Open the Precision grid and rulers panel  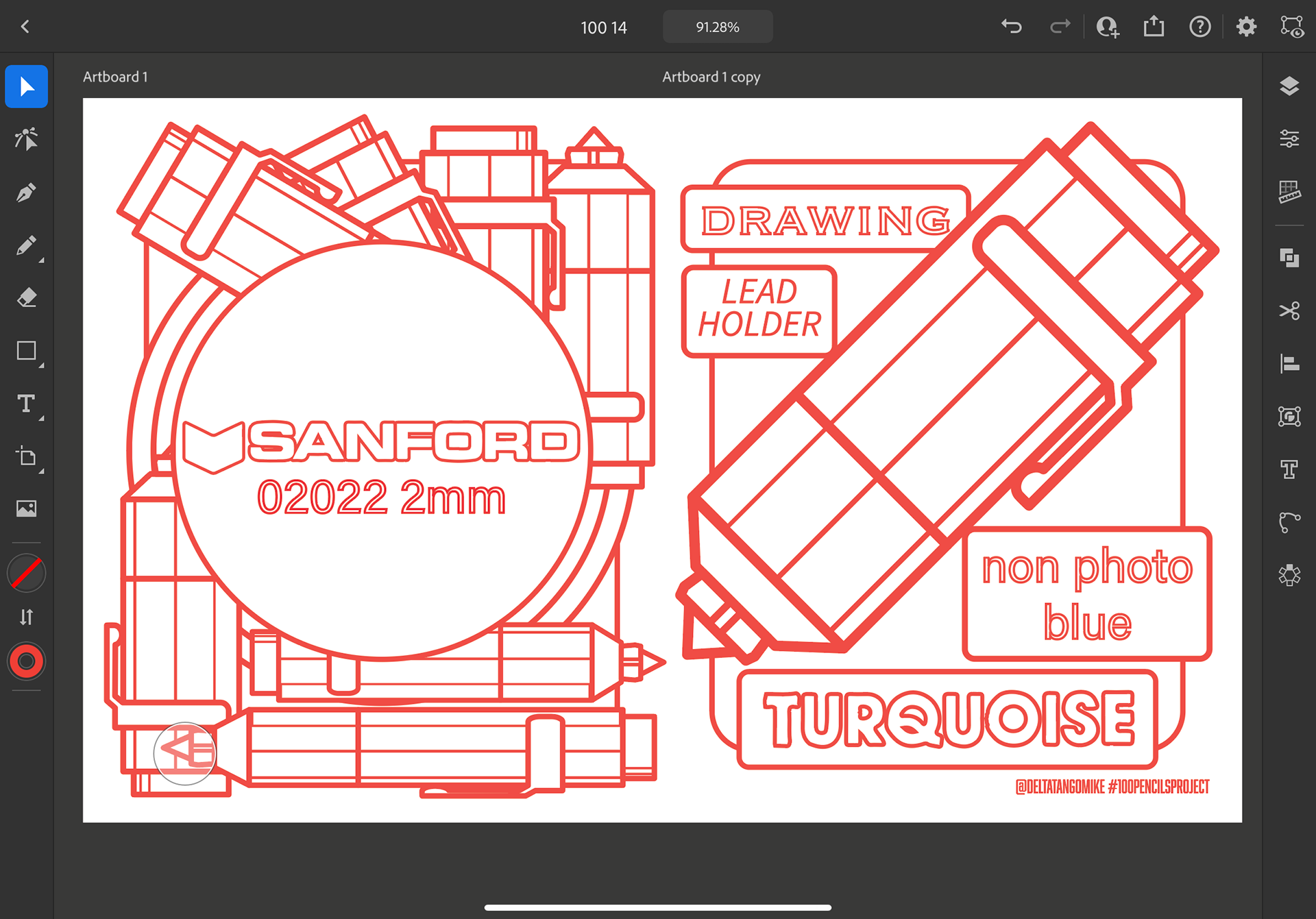(x=1289, y=192)
